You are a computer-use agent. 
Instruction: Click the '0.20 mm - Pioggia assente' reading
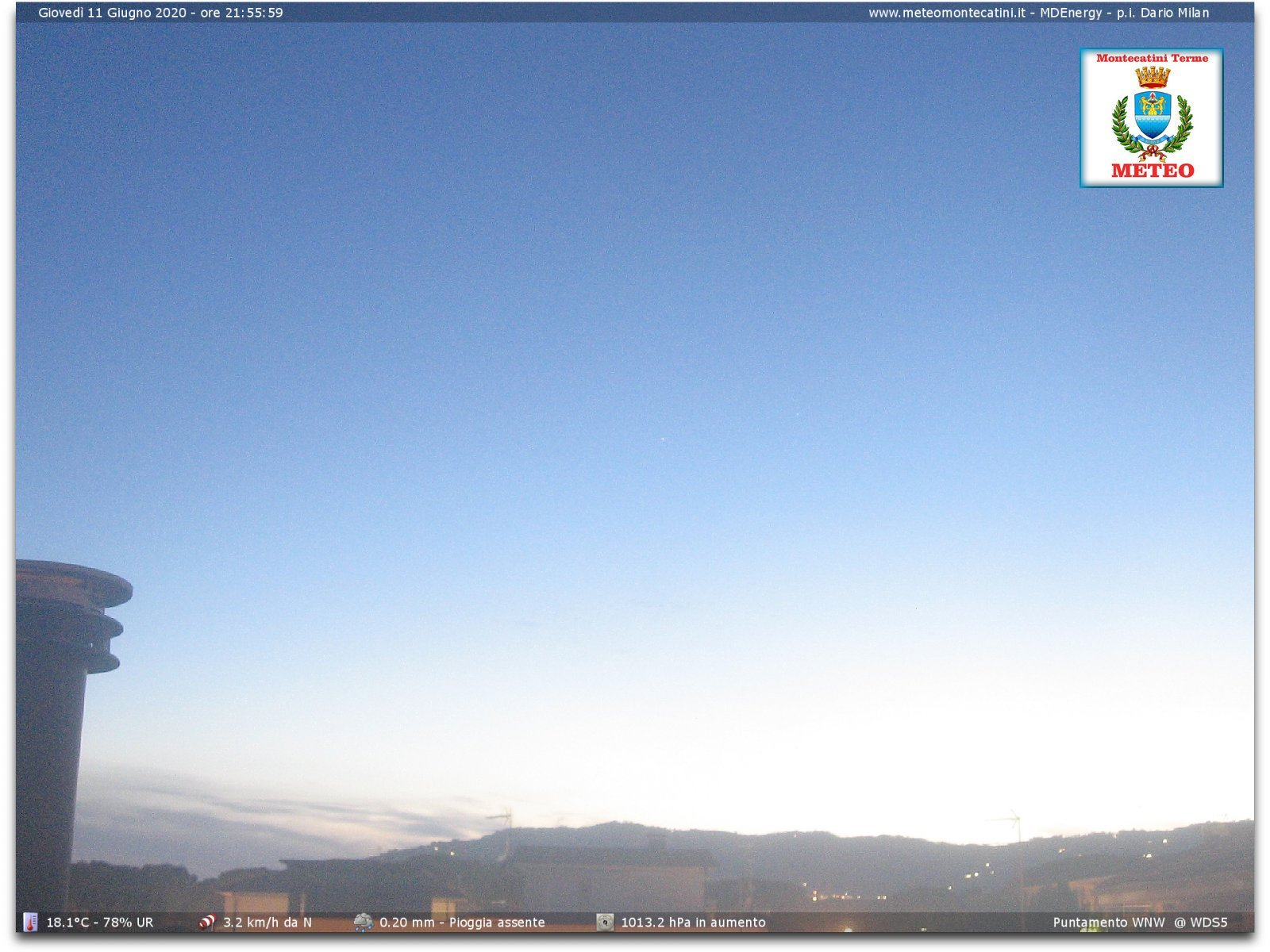462,923
